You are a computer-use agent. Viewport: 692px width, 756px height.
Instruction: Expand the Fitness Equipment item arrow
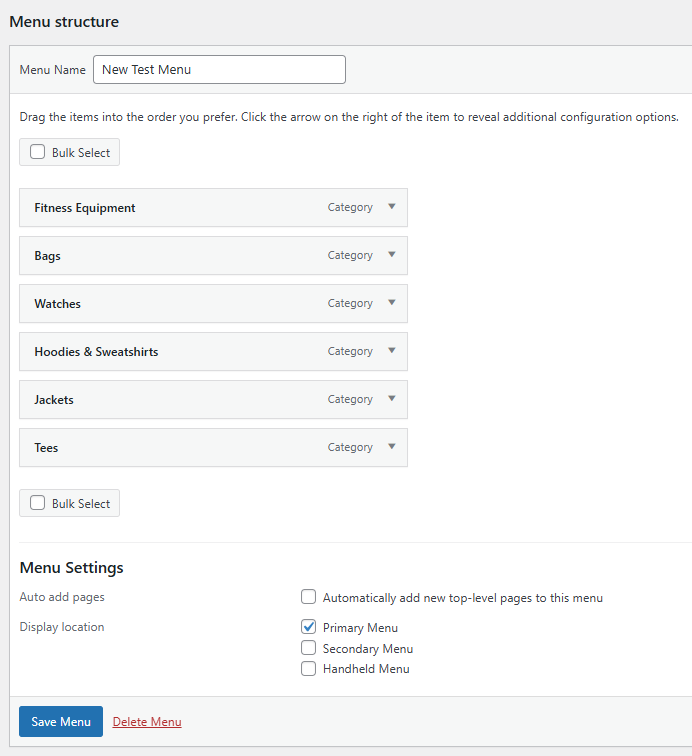392,207
